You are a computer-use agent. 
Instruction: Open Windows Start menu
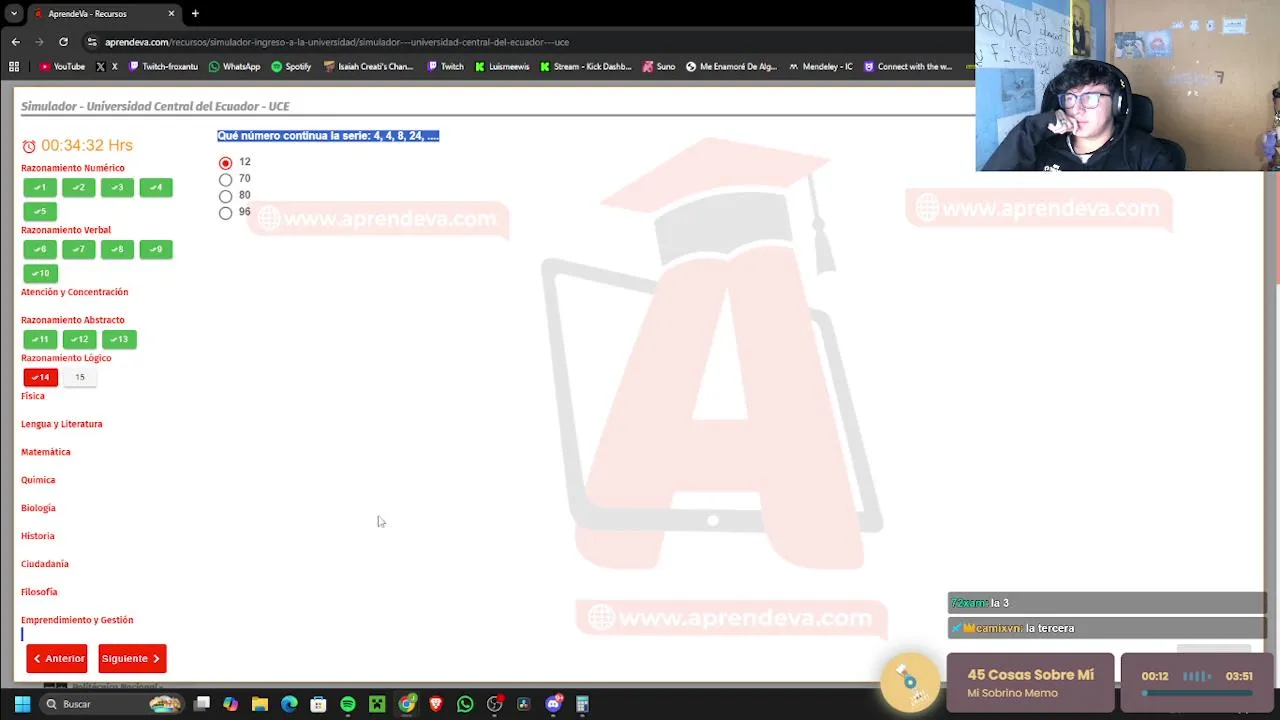[22, 704]
